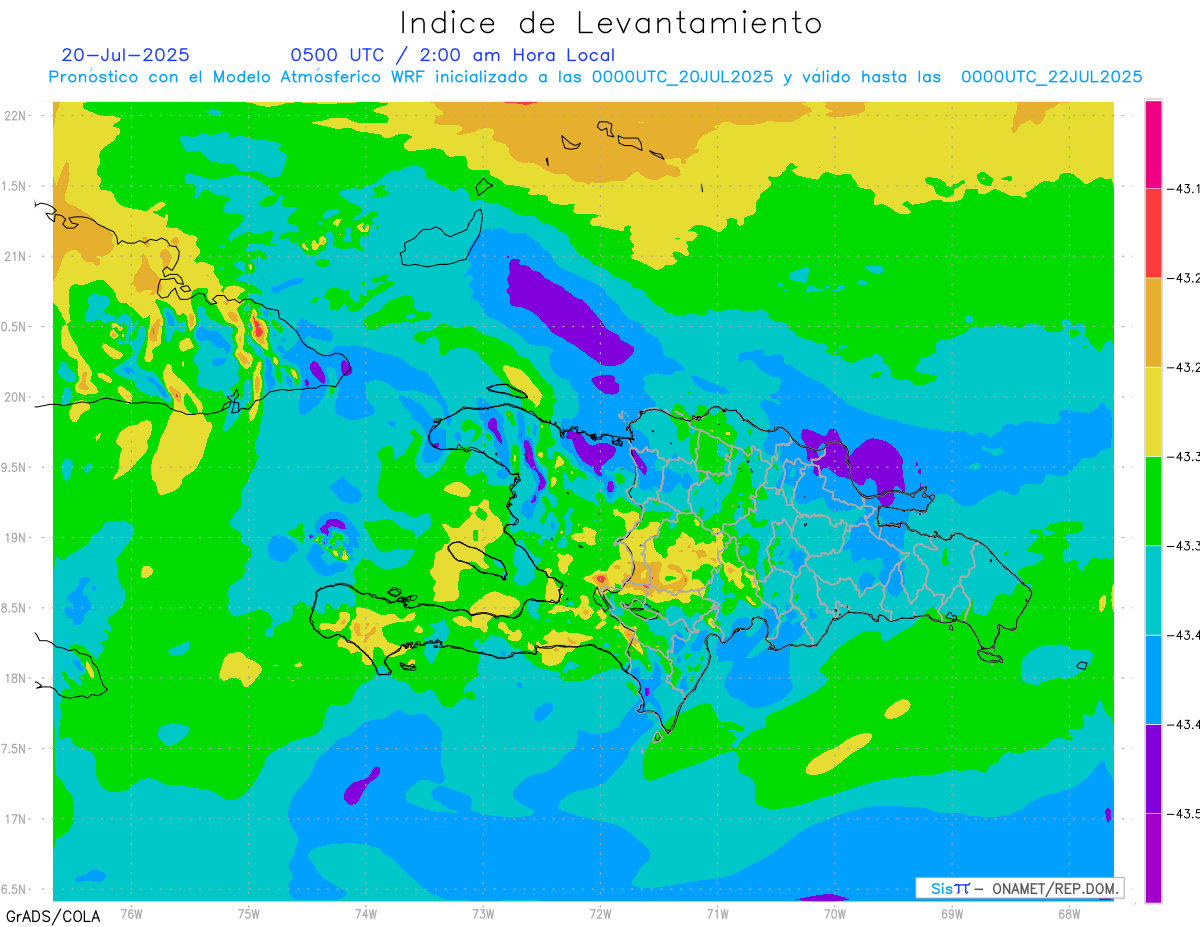Click the 76W longitude label

tap(132, 913)
